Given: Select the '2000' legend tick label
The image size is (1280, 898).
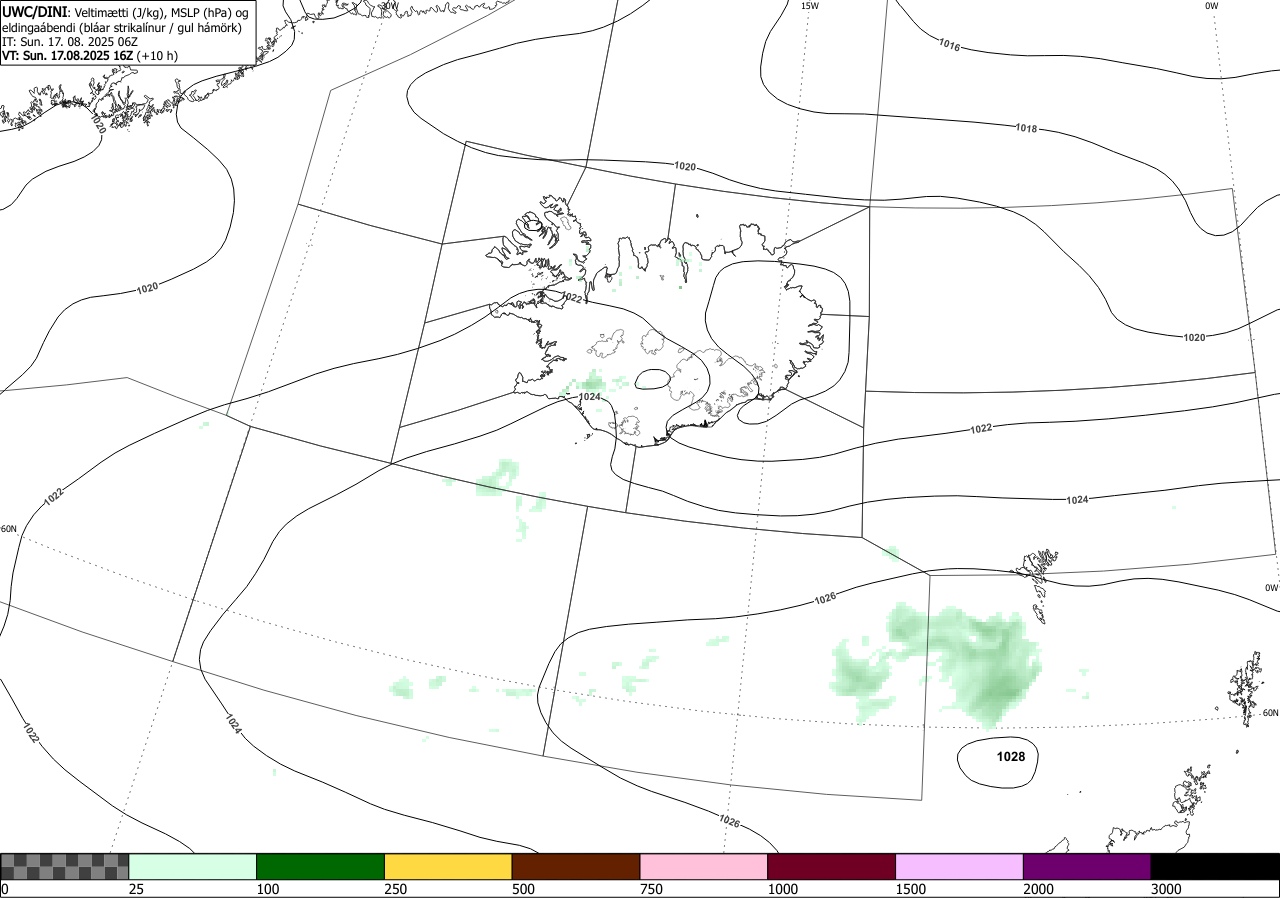Looking at the screenshot, I should 1038,889.
